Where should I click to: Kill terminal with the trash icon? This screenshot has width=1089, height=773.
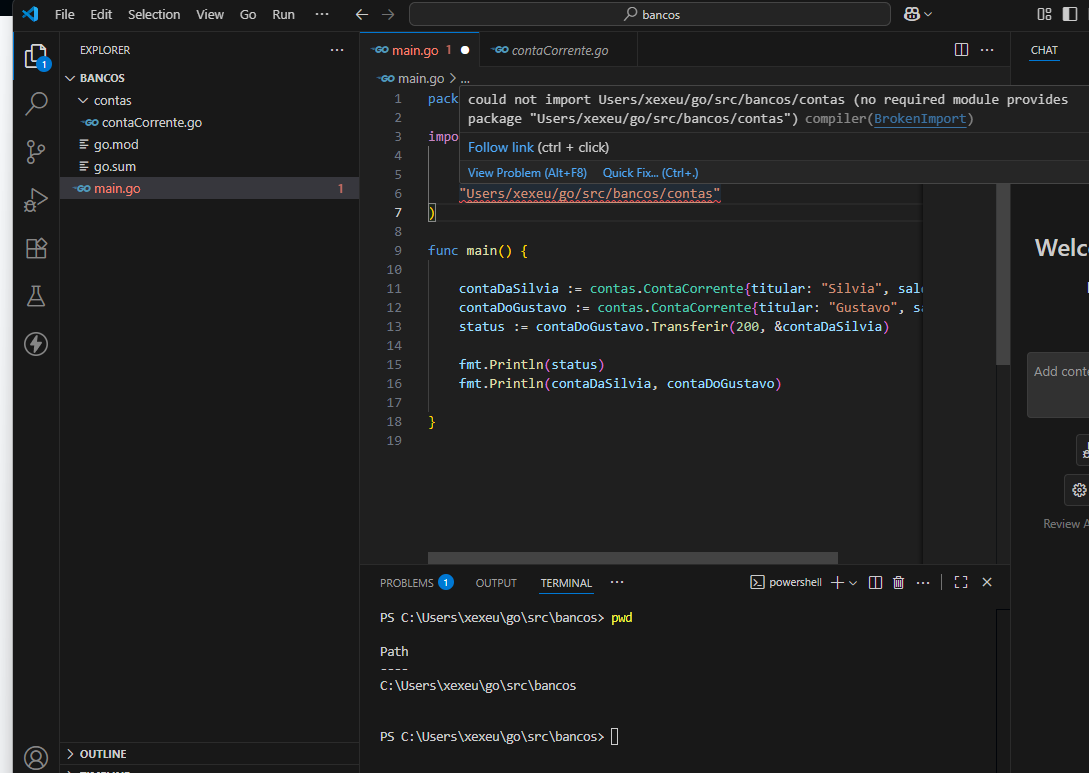[898, 583]
